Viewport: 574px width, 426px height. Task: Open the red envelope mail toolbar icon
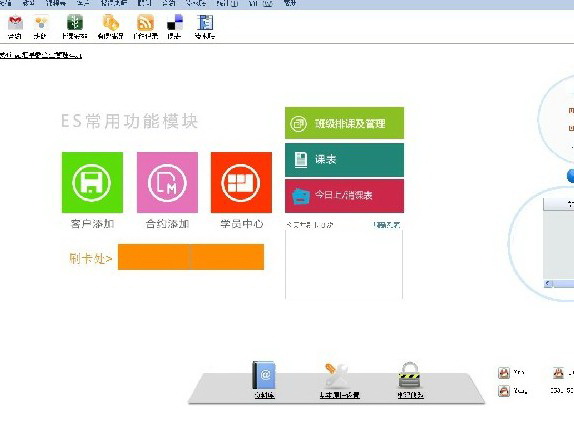(15, 23)
